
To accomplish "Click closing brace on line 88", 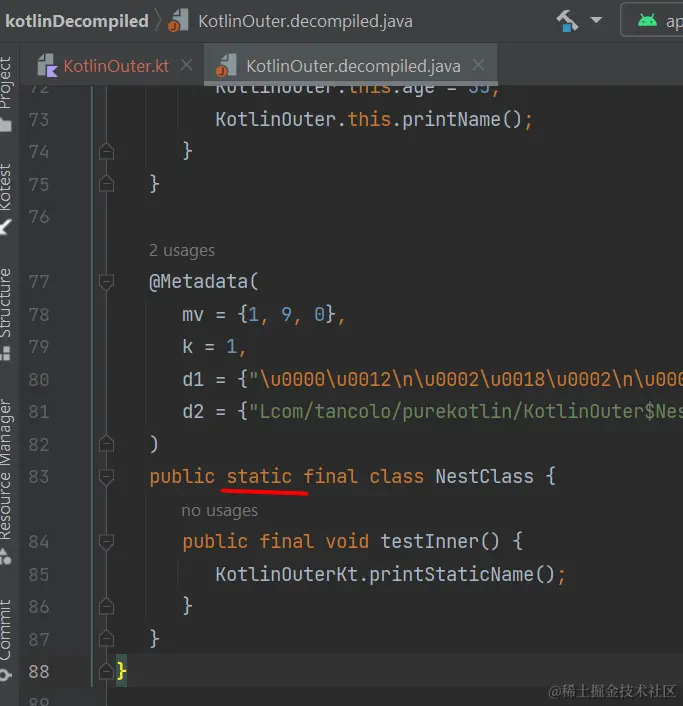I will pos(122,671).
